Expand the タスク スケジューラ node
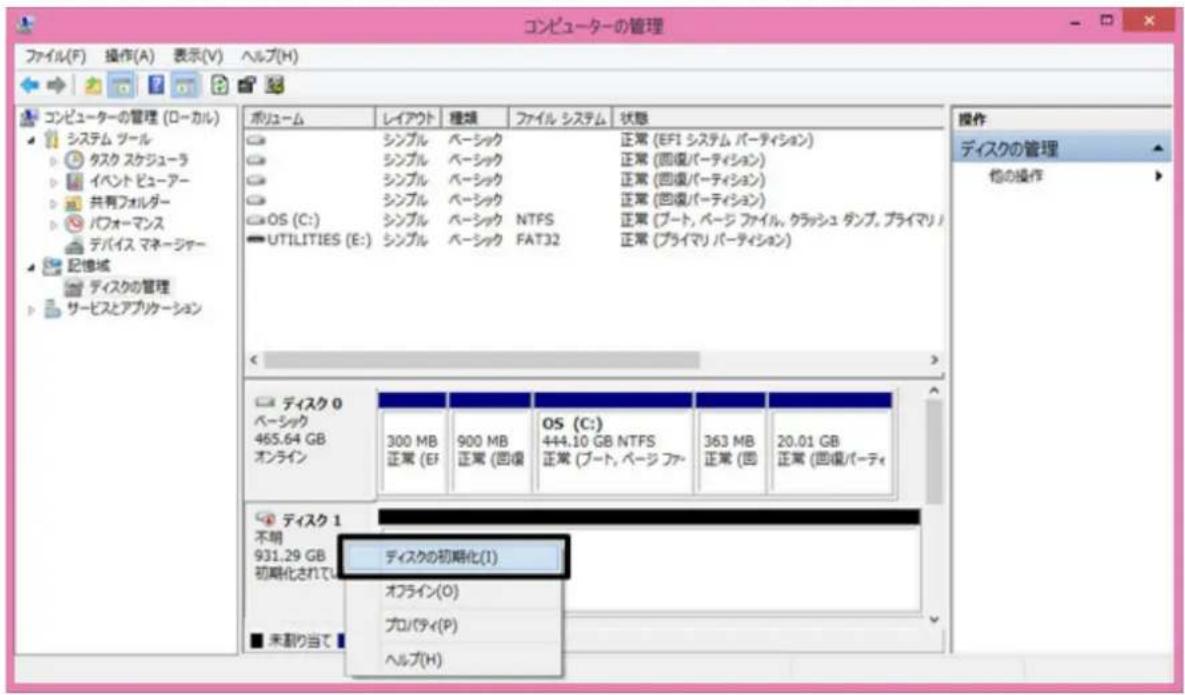 [x=54, y=161]
